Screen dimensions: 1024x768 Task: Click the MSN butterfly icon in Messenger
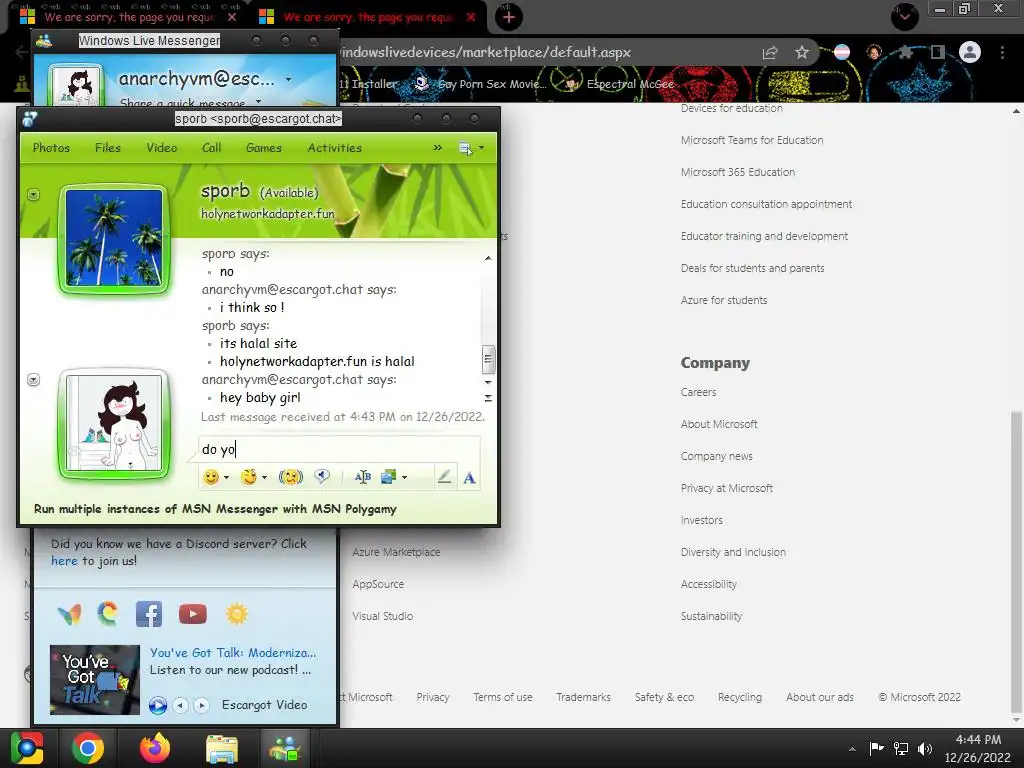(x=70, y=614)
